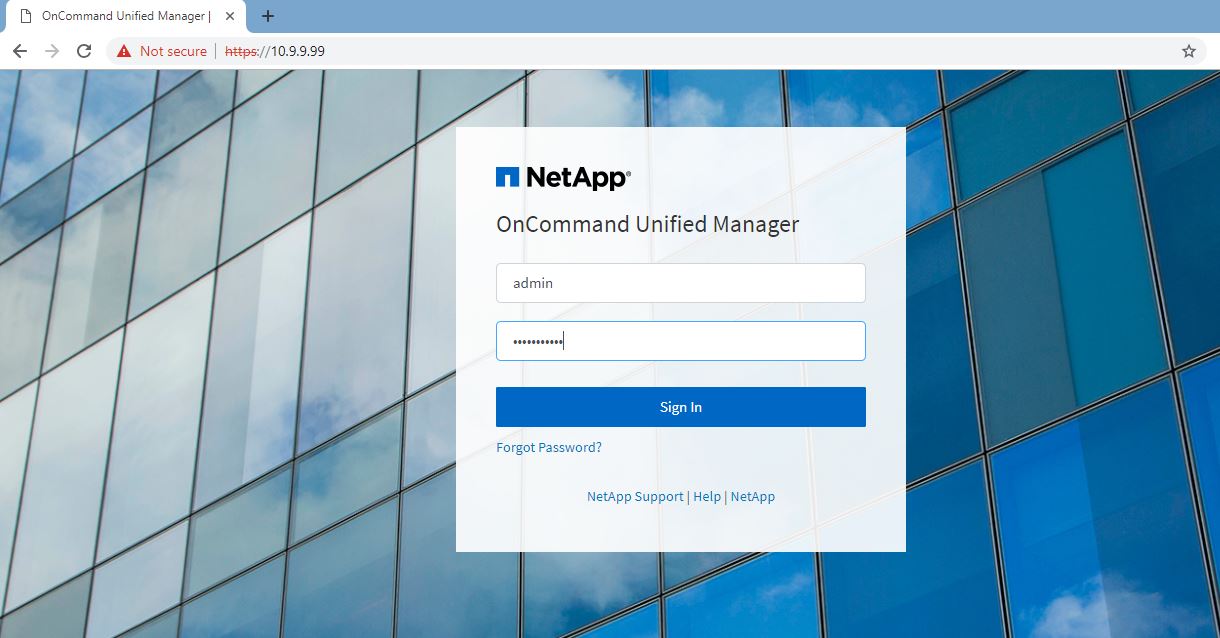Click the Not secure warning triangle
Screen dimensions: 1220x638
click(x=122, y=50)
